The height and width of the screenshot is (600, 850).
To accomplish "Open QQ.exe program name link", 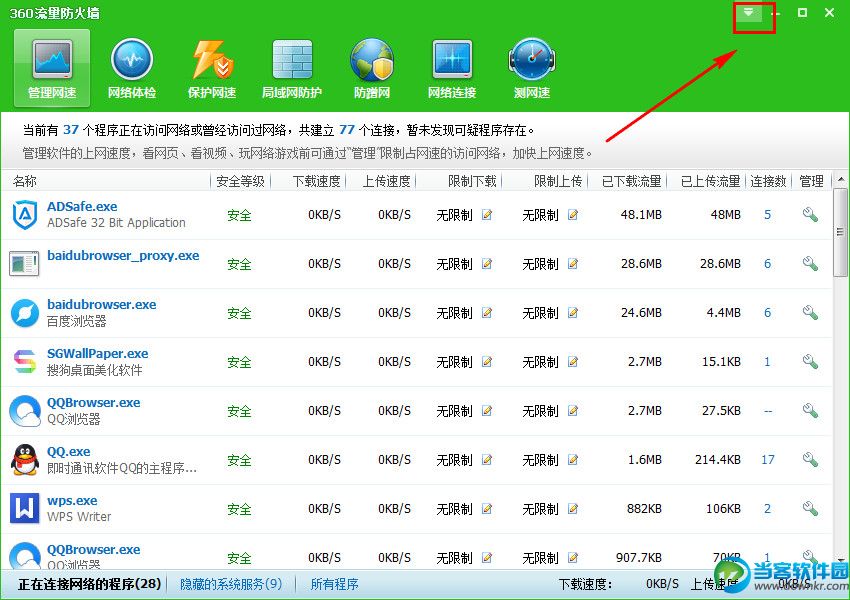I will click(x=68, y=451).
